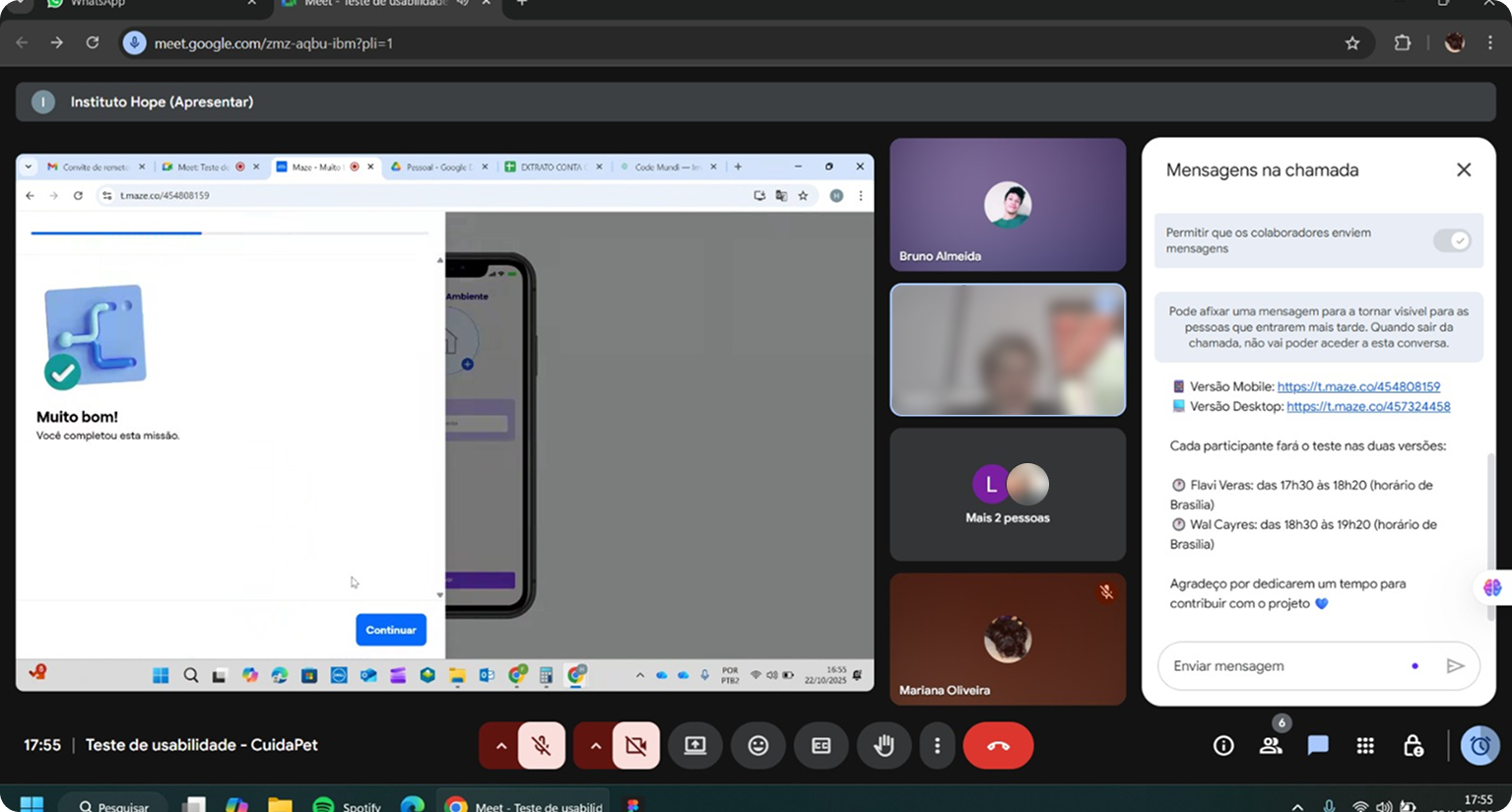
Task: Open more options three-dot menu
Action: (x=937, y=746)
